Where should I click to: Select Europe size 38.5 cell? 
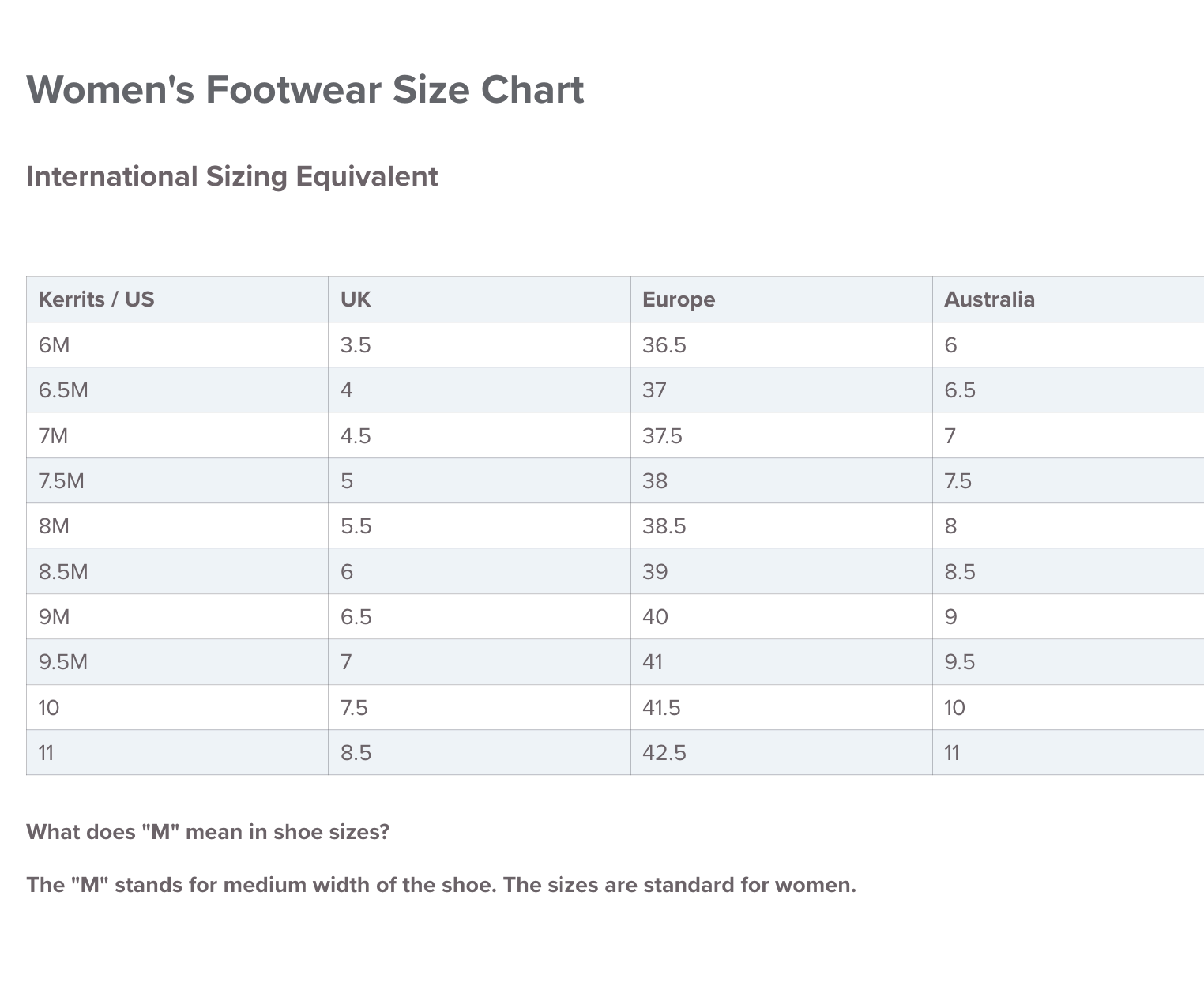[x=664, y=526]
